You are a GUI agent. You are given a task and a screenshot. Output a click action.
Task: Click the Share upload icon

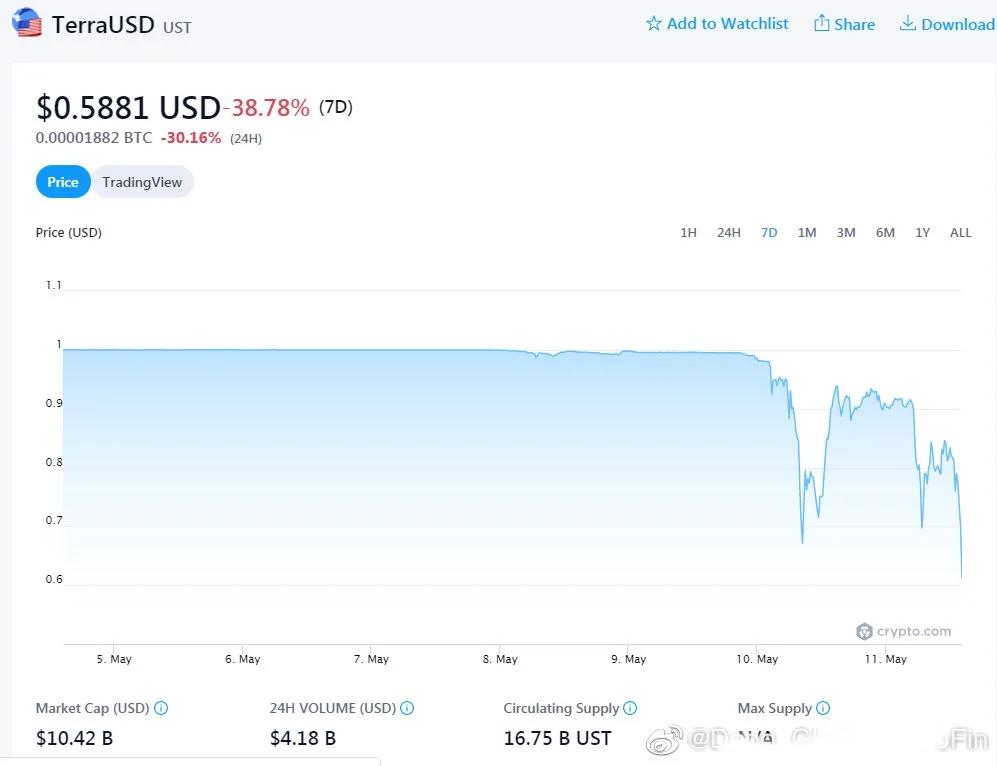[x=822, y=23]
